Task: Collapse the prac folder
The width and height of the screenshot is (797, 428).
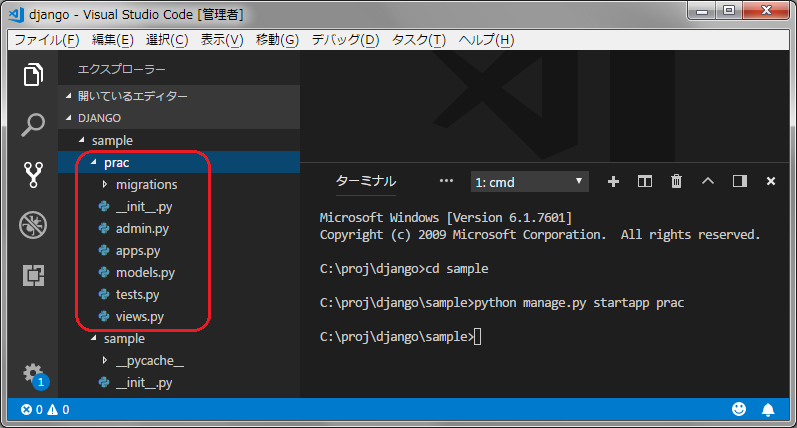Action: pos(179,163)
